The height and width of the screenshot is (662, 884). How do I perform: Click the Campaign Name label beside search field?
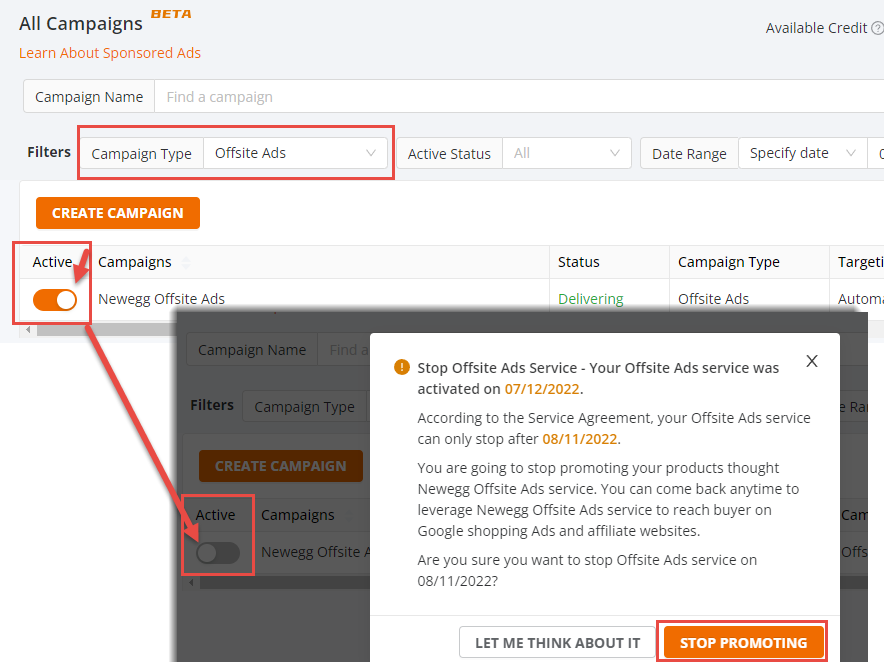pos(89,97)
